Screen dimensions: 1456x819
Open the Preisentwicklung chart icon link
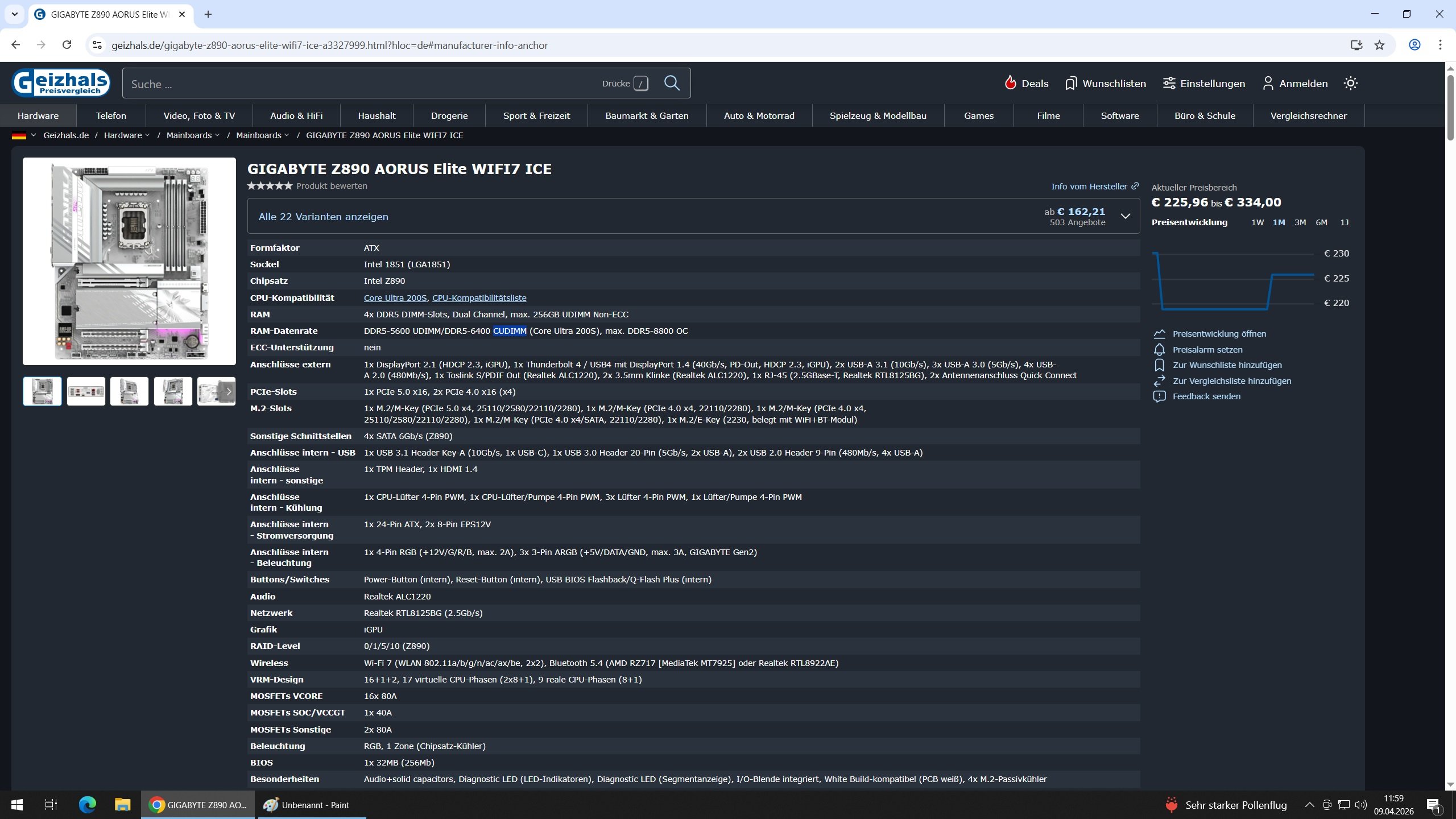point(1159,334)
